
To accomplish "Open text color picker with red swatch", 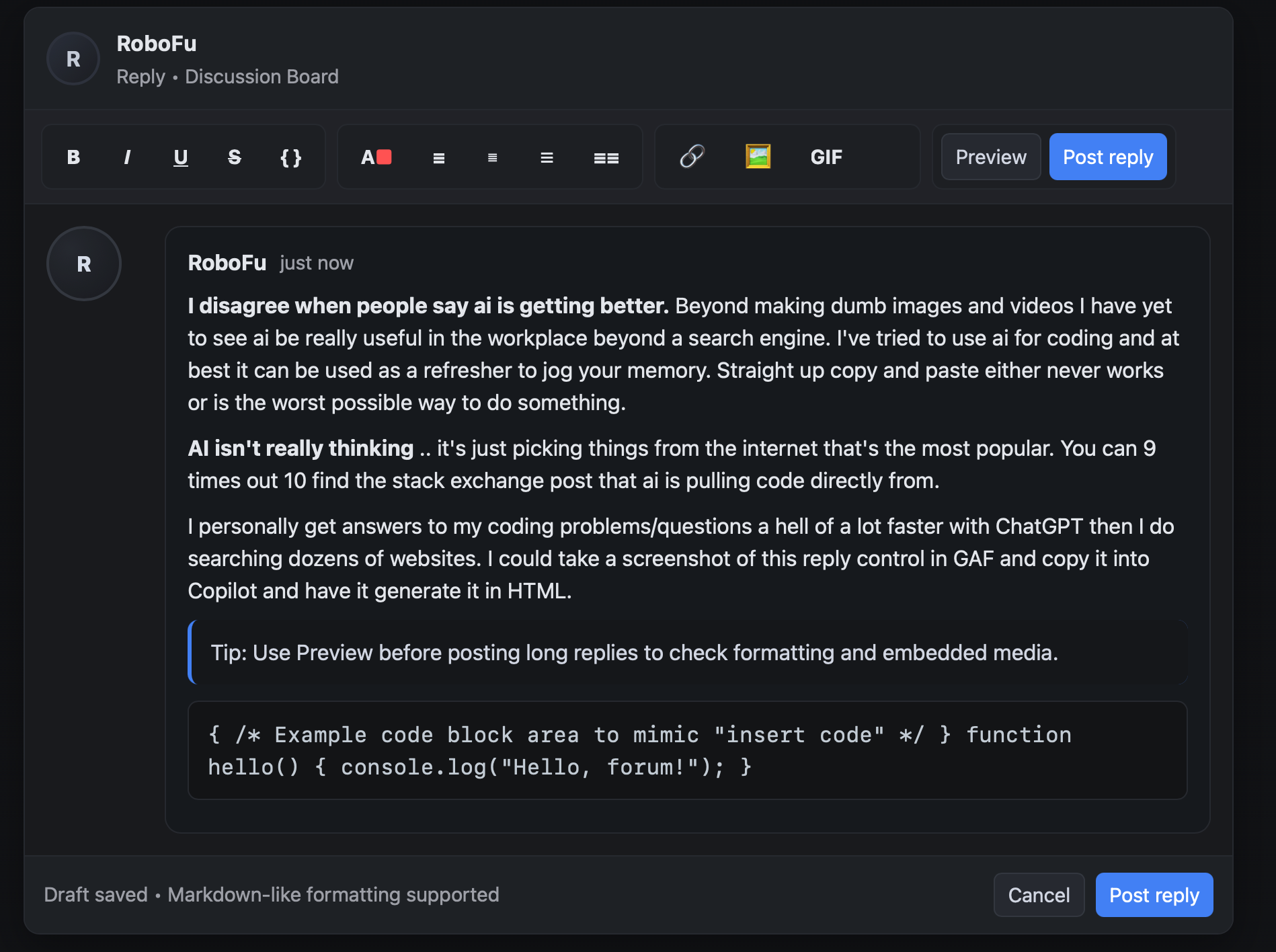I will 376,157.
